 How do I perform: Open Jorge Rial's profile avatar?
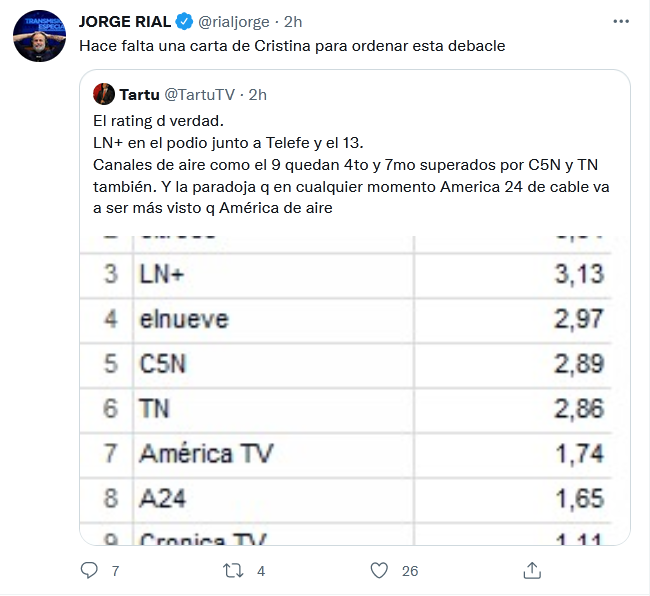click(39, 36)
